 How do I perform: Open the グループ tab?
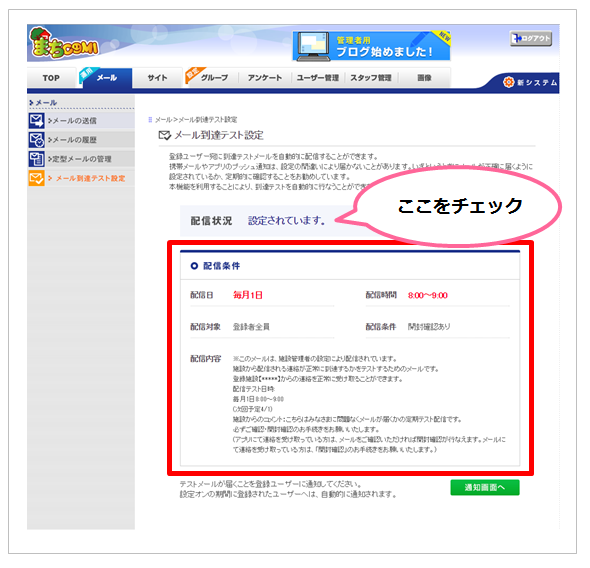tap(214, 78)
